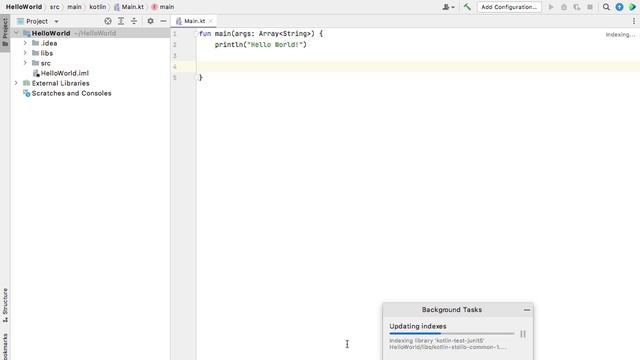Minimize the Background Tasks popup
The width and height of the screenshot is (640, 360).
click(527, 310)
